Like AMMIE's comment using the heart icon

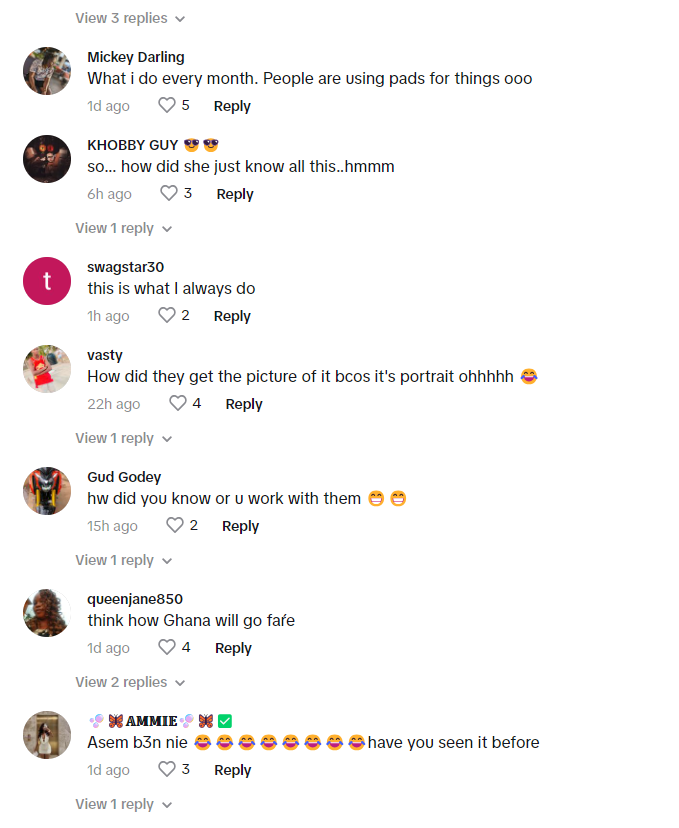pyautogui.click(x=167, y=769)
